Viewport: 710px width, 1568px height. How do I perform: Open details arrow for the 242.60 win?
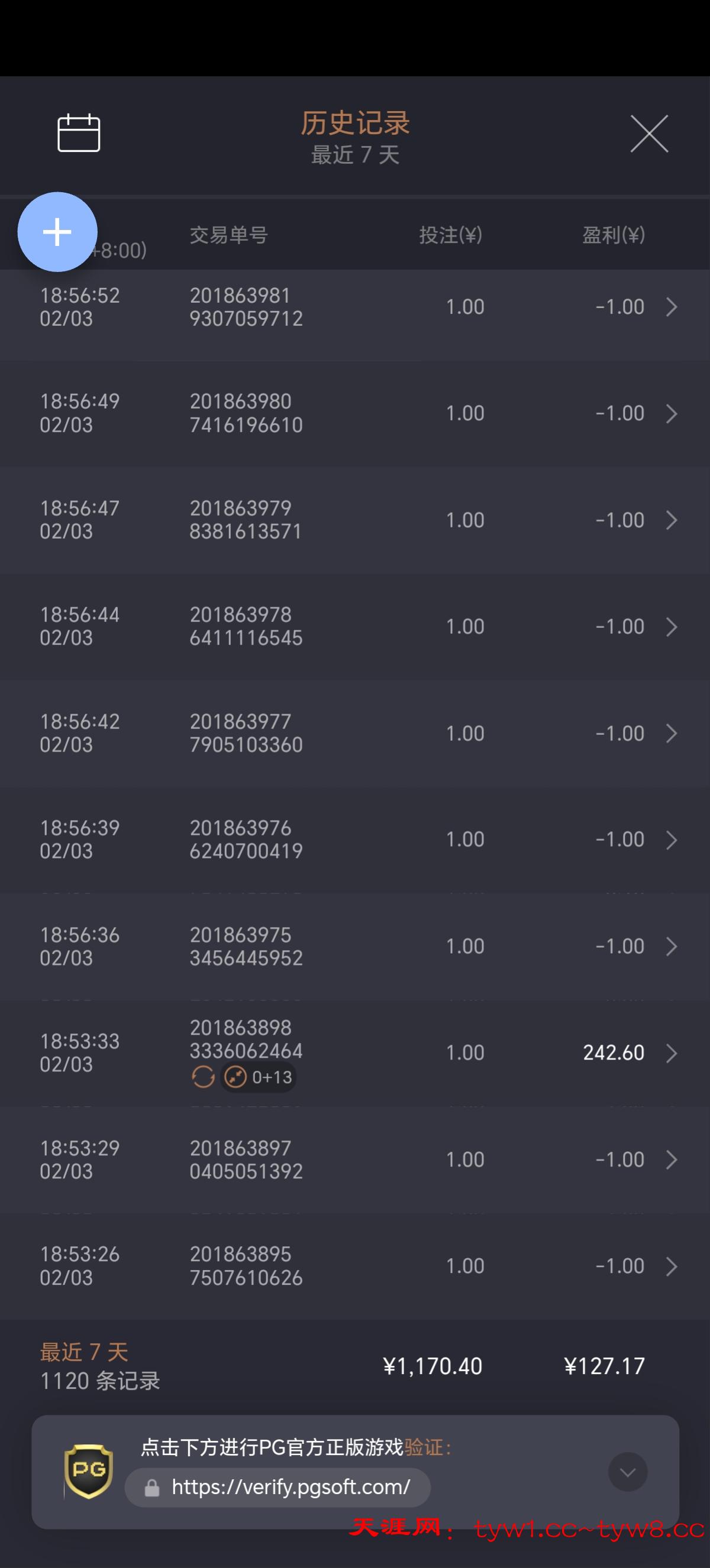pos(671,1053)
